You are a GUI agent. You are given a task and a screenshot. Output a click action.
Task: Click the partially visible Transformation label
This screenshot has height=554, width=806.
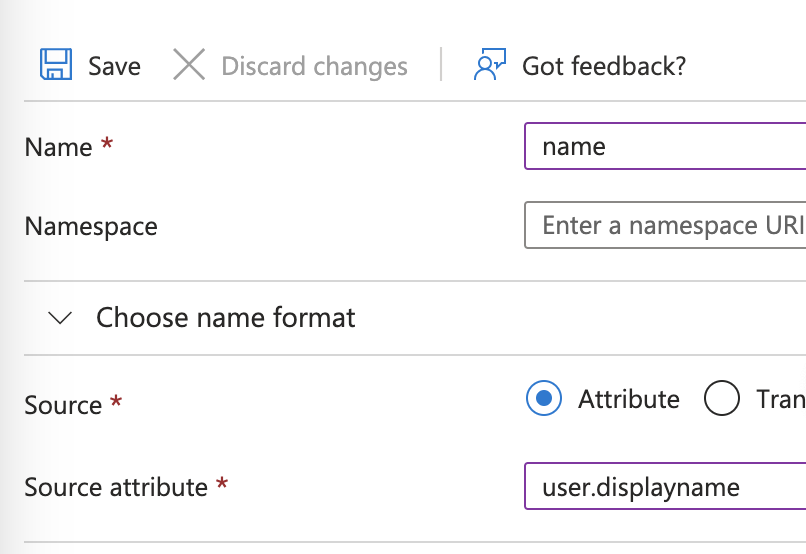[x=781, y=399]
